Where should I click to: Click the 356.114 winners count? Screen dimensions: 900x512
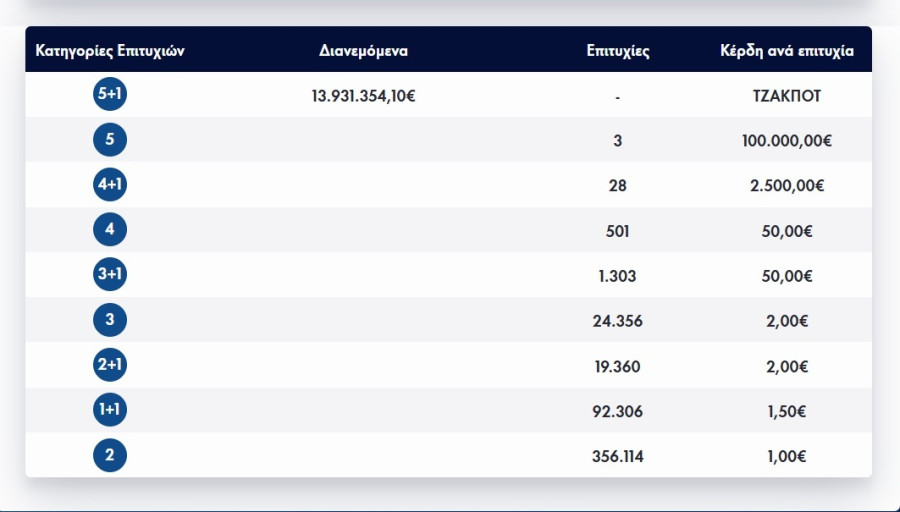[x=618, y=457]
